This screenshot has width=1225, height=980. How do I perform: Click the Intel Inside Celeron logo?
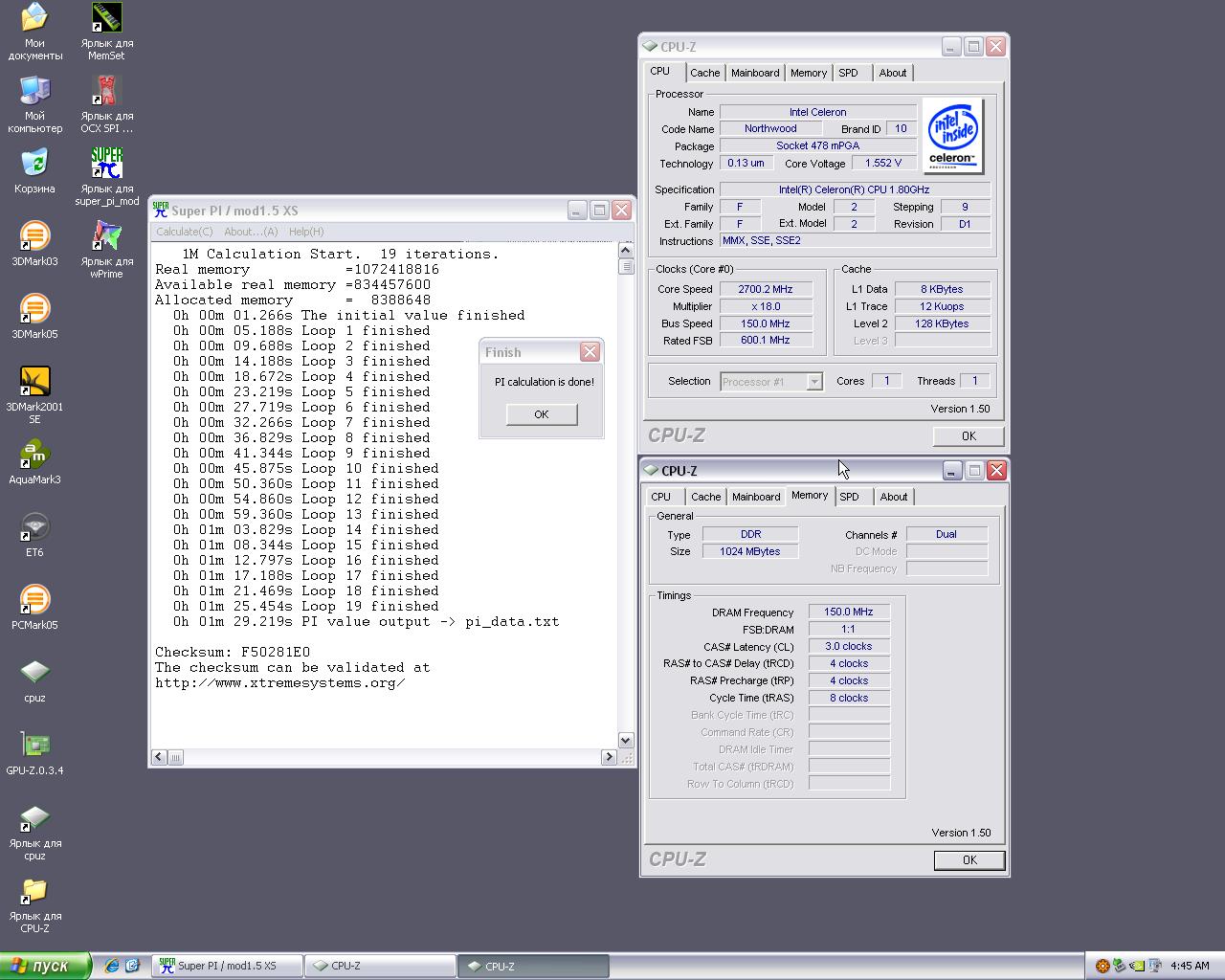click(953, 136)
